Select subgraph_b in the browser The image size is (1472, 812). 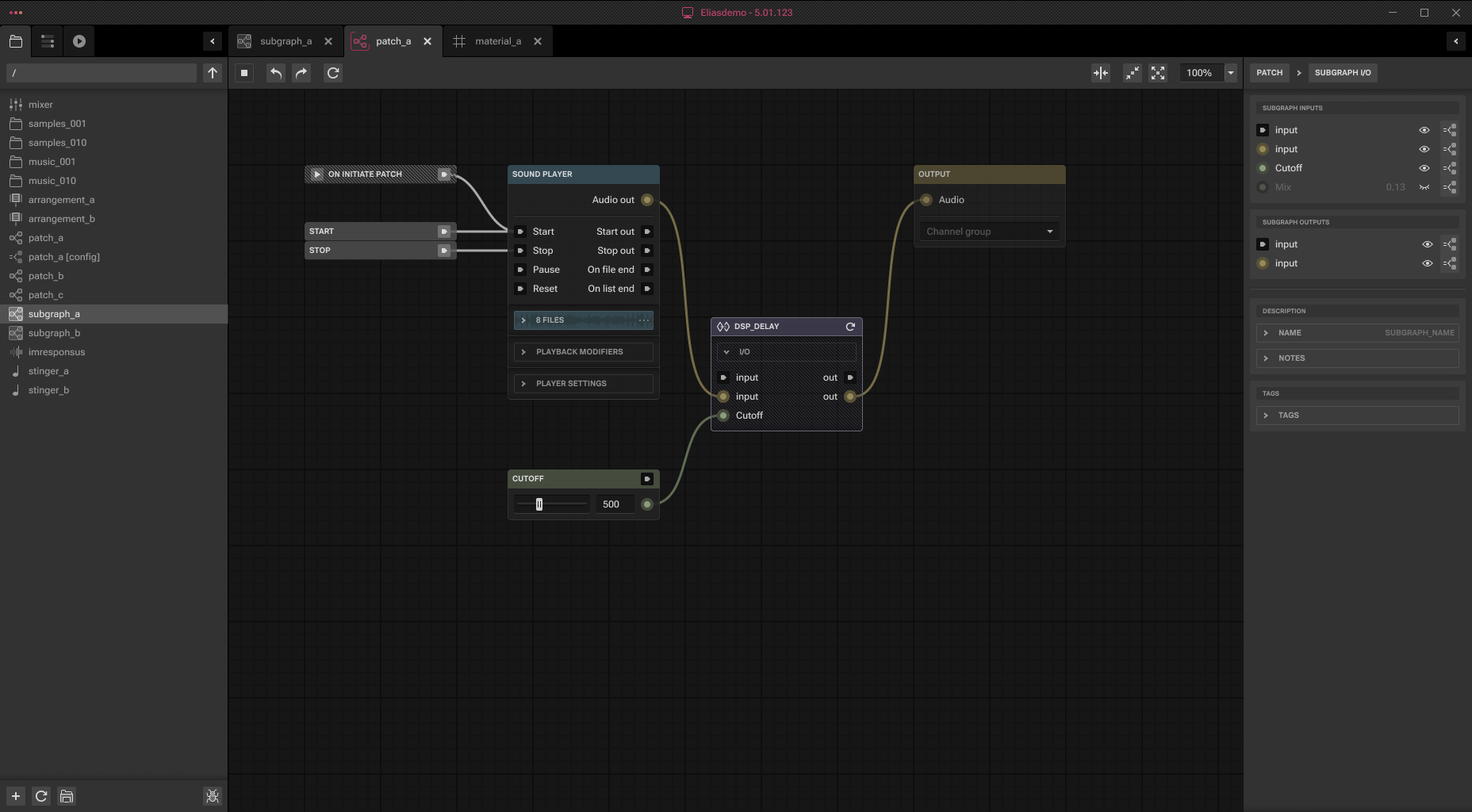(114, 333)
